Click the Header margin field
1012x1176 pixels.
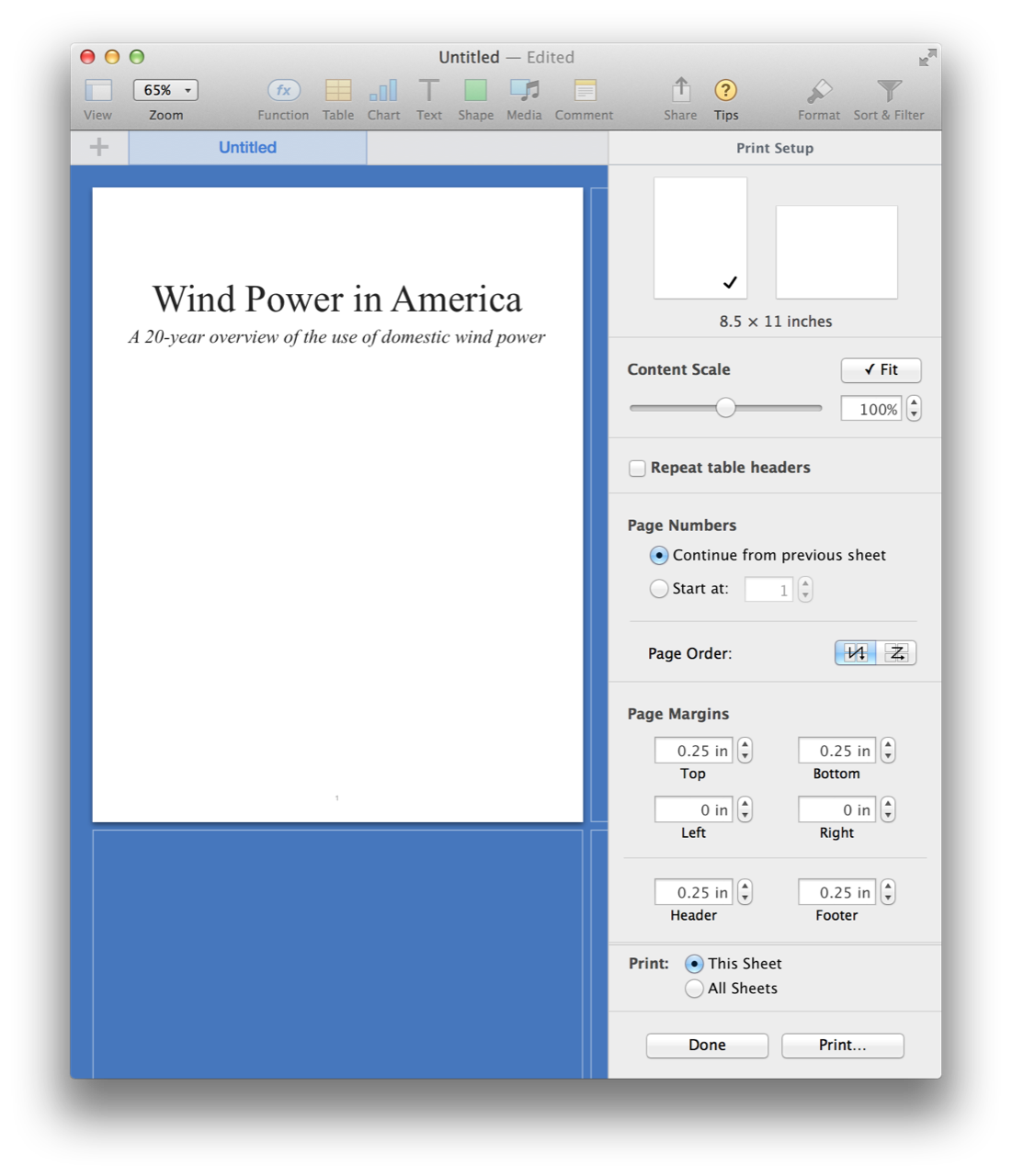[694, 892]
